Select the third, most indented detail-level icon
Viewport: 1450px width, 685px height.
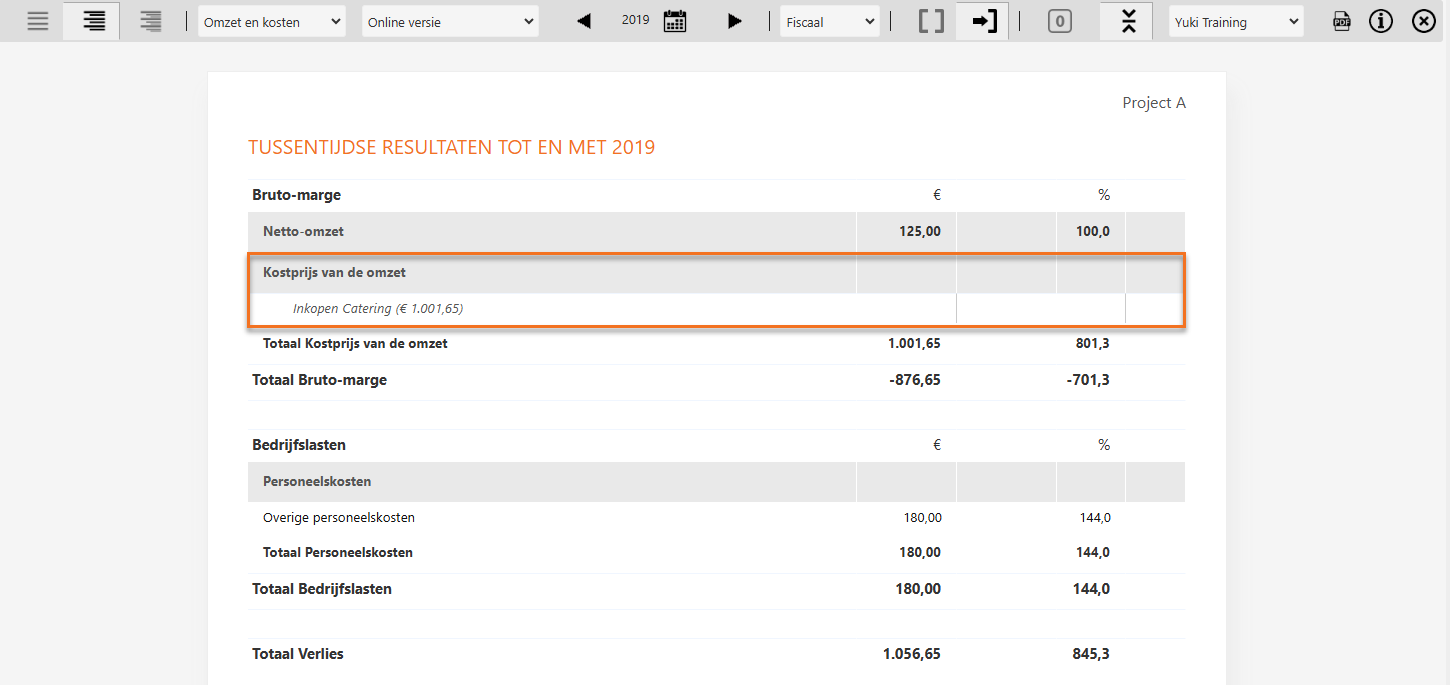coord(151,21)
